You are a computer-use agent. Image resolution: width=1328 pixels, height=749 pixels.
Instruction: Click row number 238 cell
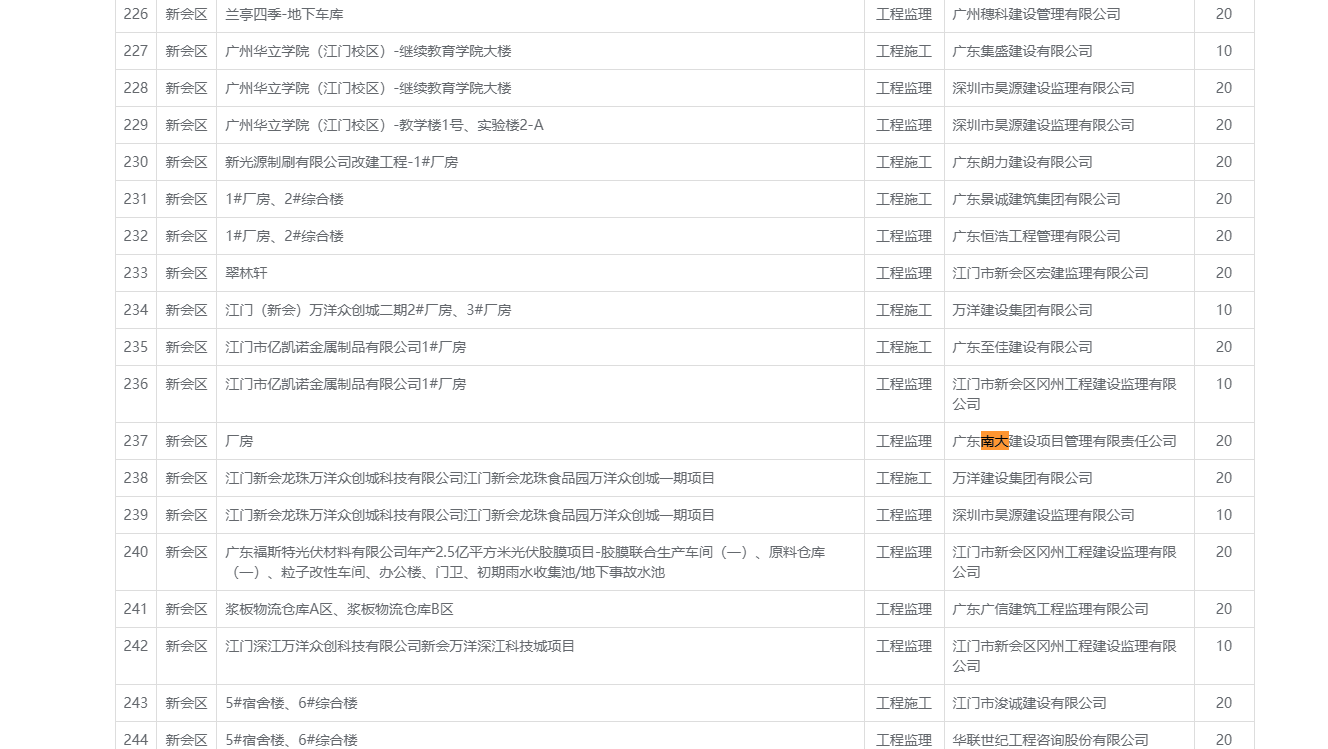tap(136, 478)
